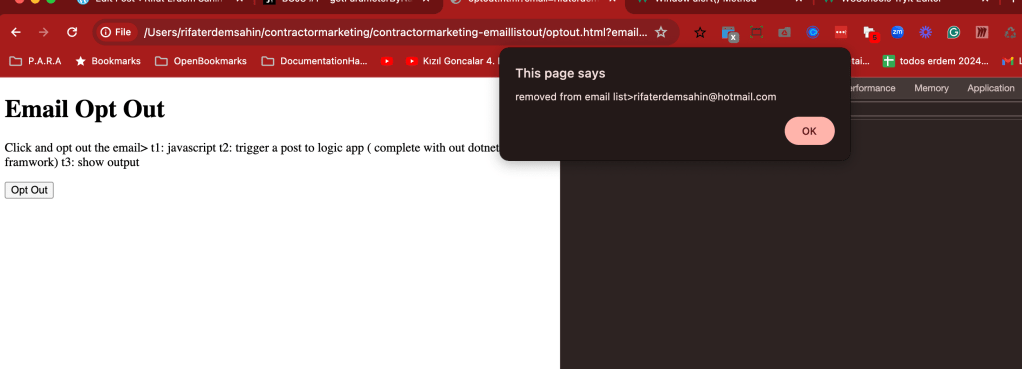Bookmark this page with address bar star
The height and width of the screenshot is (369, 1022).
[x=661, y=32]
